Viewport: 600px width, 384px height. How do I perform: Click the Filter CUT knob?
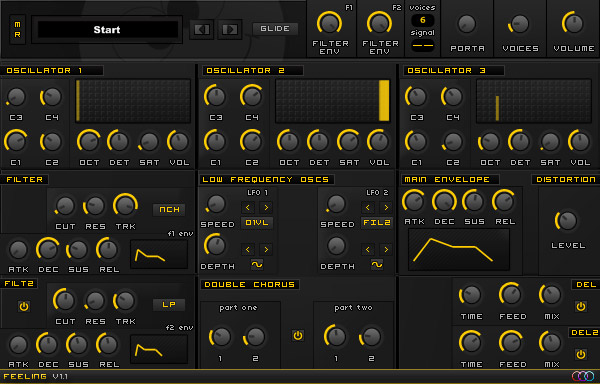pos(65,206)
